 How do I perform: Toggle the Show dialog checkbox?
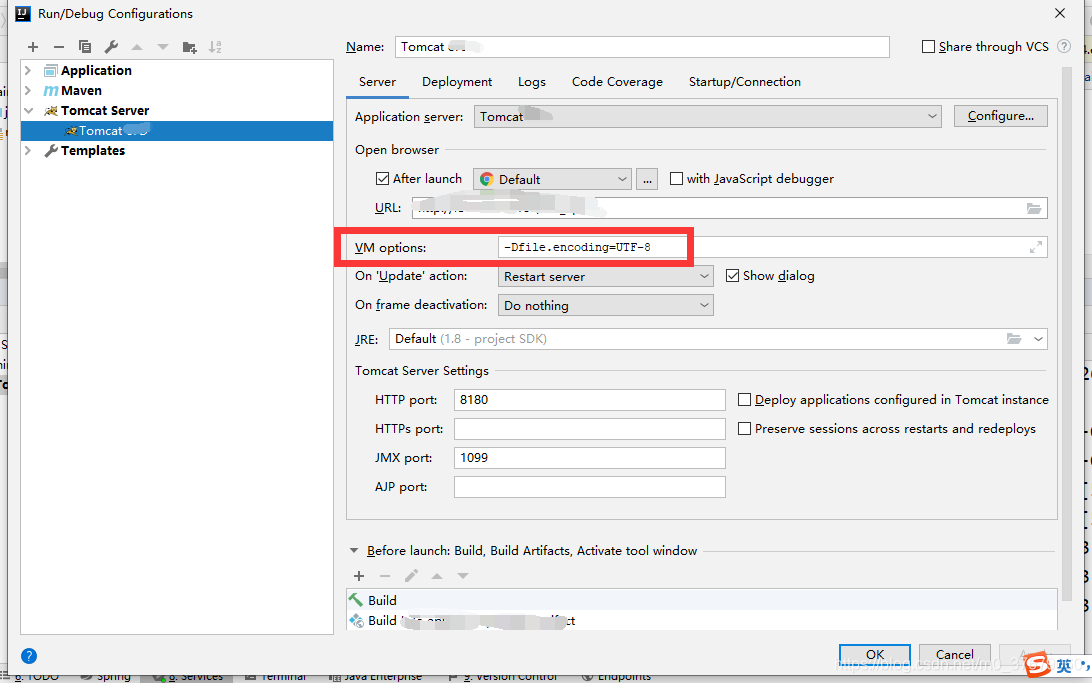pos(732,276)
